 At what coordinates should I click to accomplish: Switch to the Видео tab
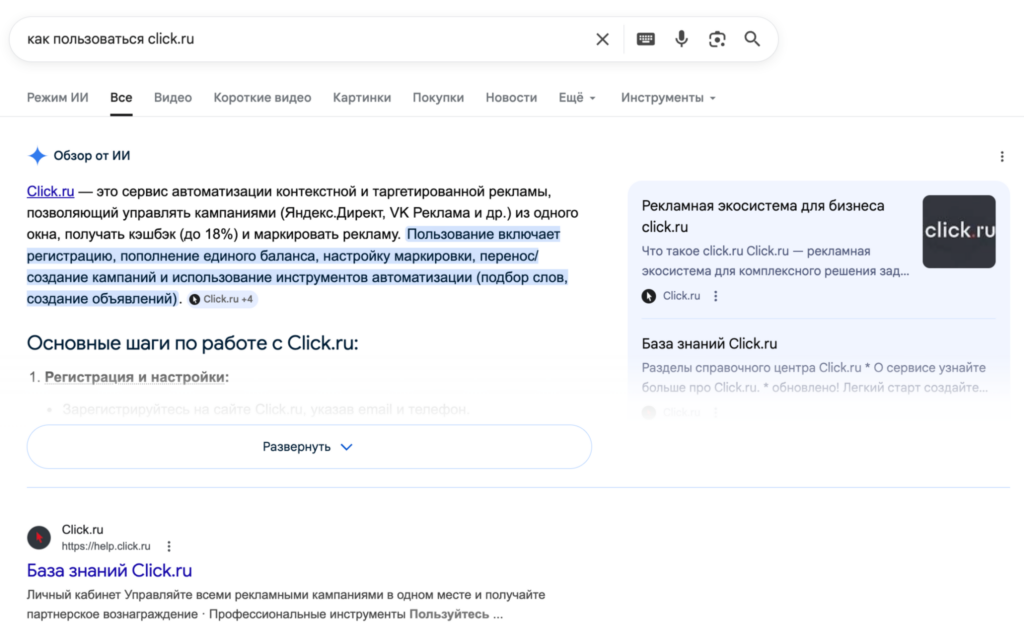click(172, 98)
